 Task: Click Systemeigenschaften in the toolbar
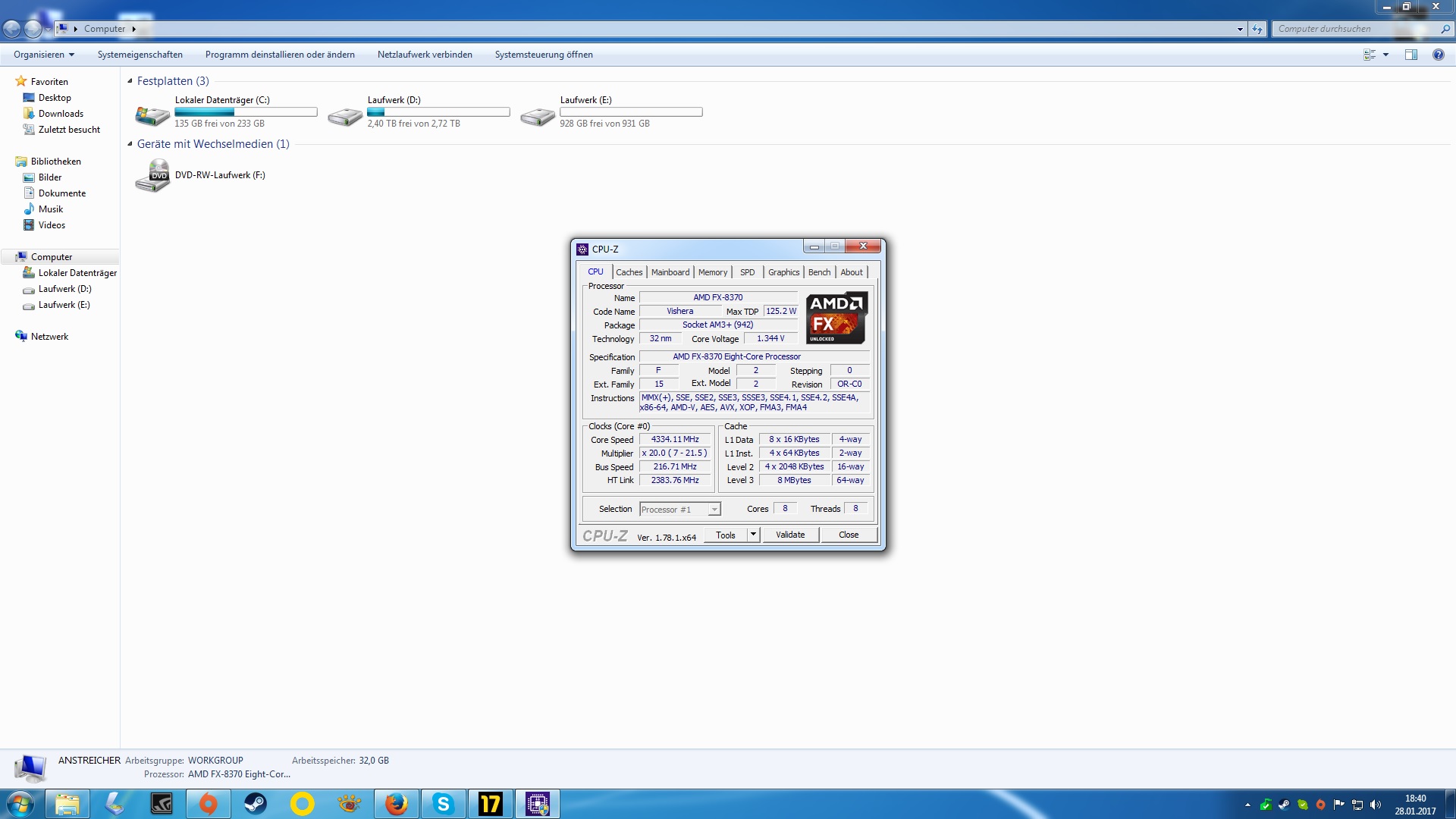pos(140,55)
